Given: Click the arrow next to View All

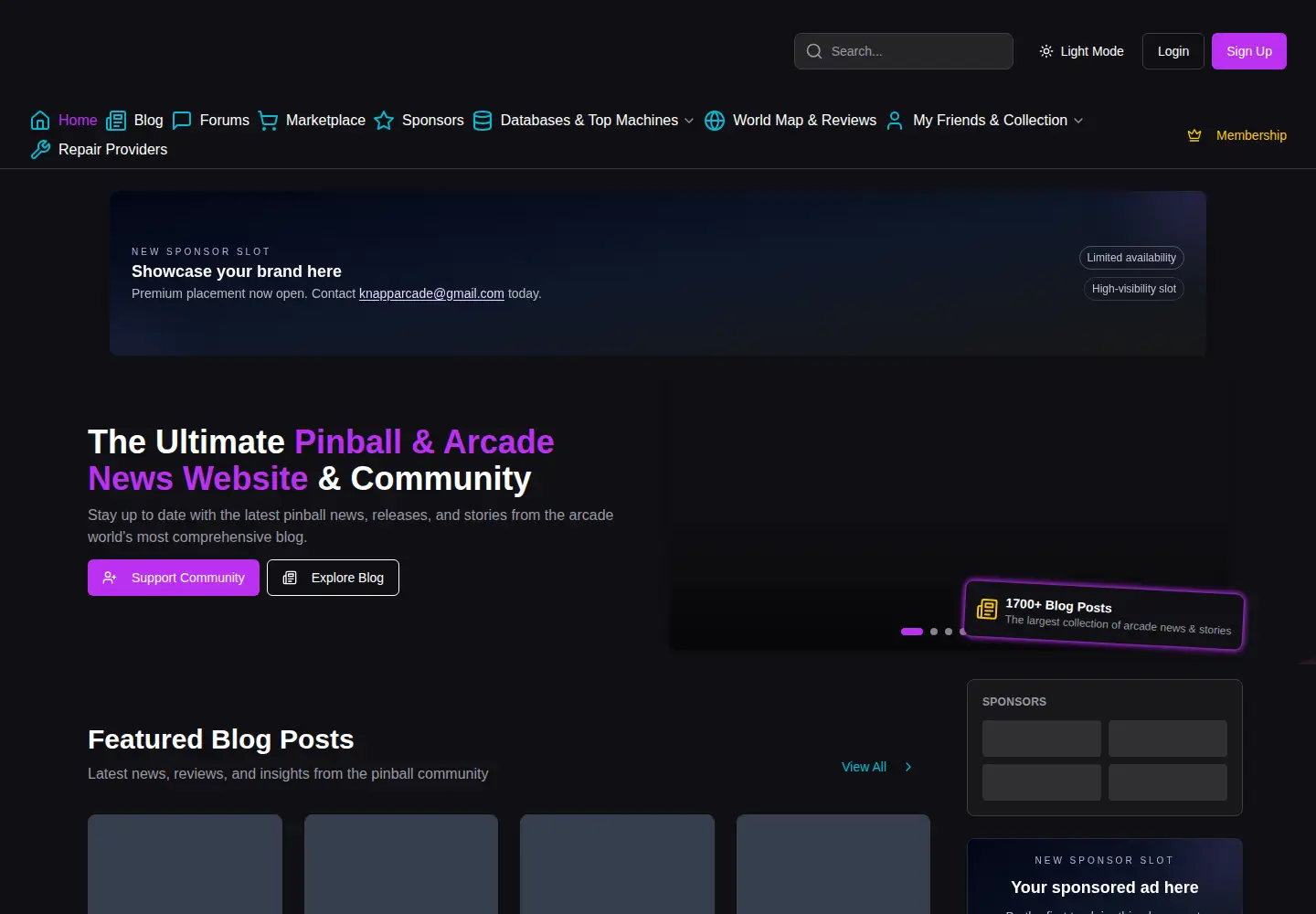Looking at the screenshot, I should point(907,767).
